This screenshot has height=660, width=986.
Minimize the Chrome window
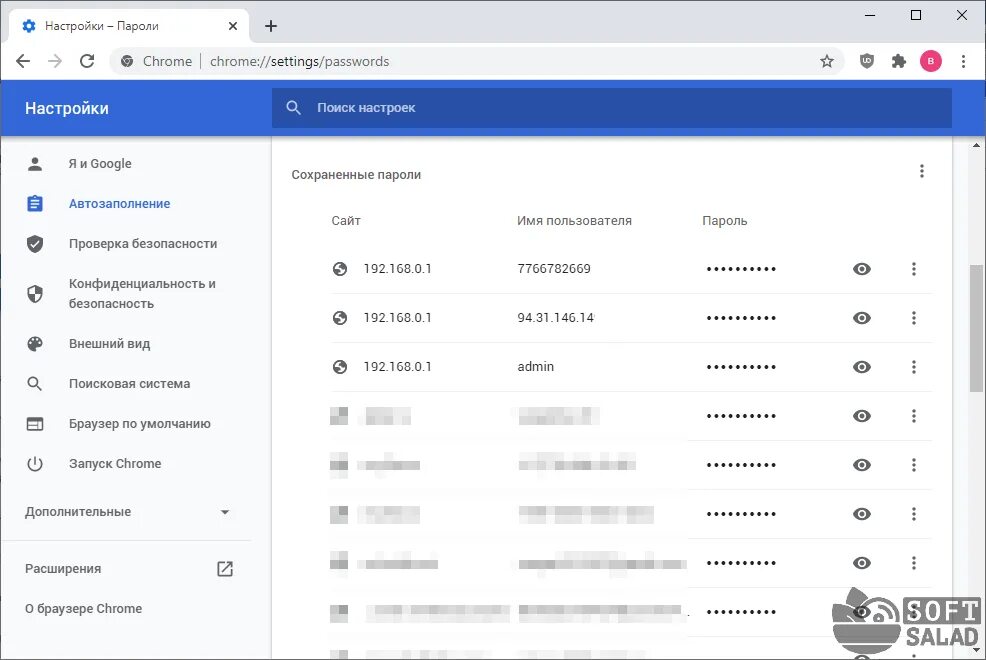[x=870, y=15]
